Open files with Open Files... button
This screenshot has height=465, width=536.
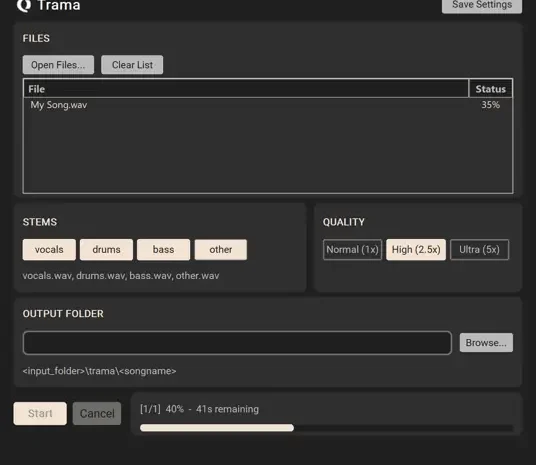point(58,65)
